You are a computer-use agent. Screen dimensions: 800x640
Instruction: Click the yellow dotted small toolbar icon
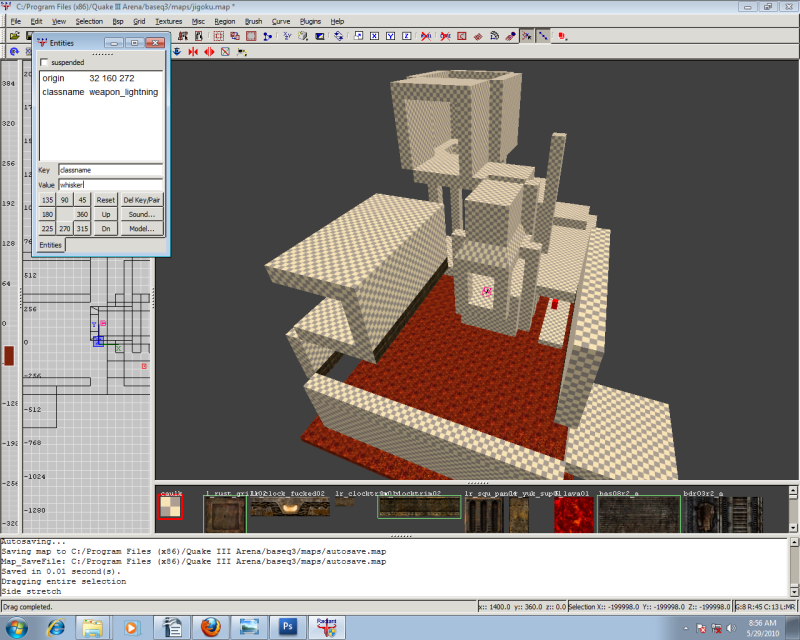coord(242,52)
